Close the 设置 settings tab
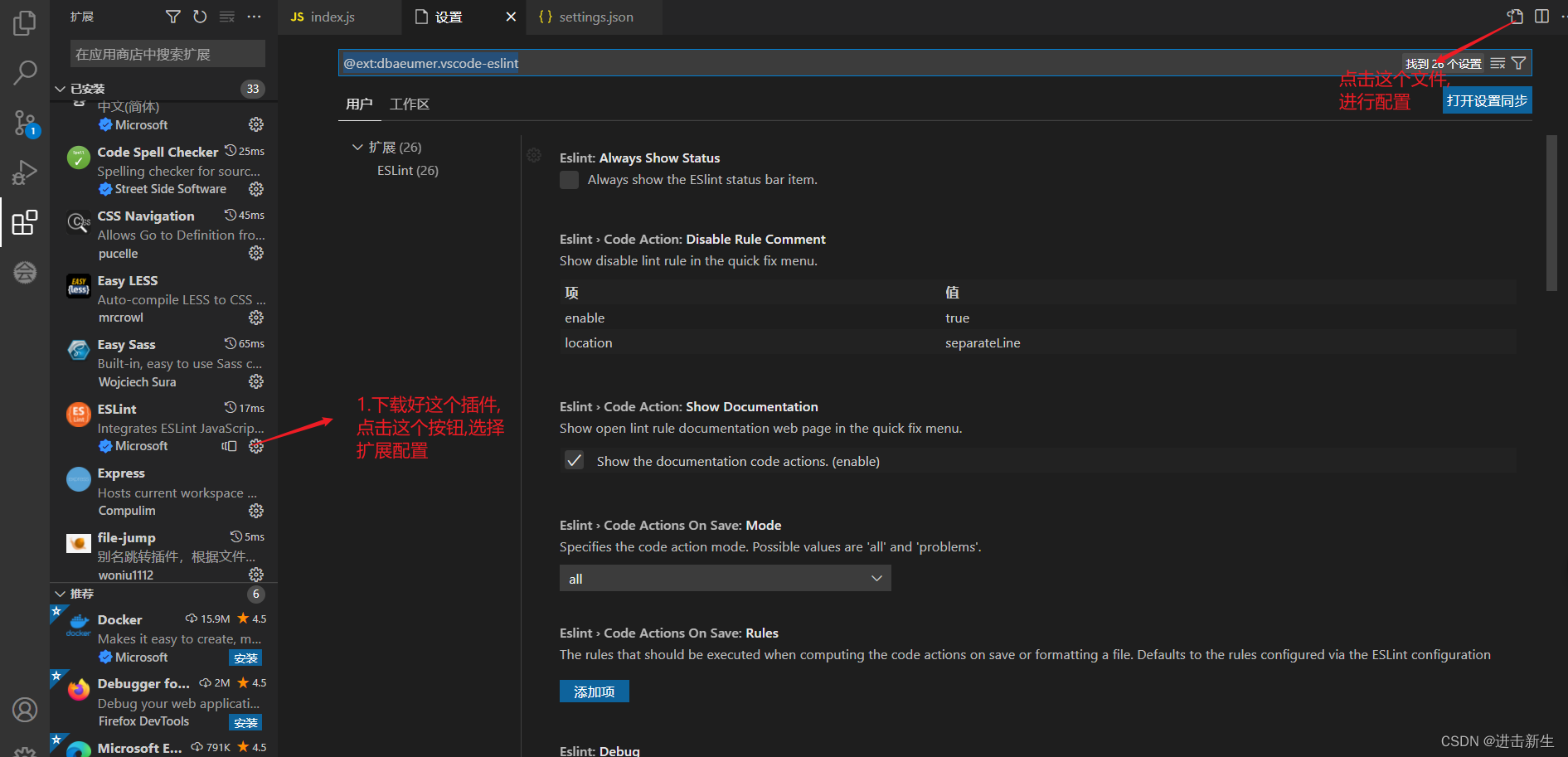Image resolution: width=1568 pixels, height=757 pixels. click(511, 17)
